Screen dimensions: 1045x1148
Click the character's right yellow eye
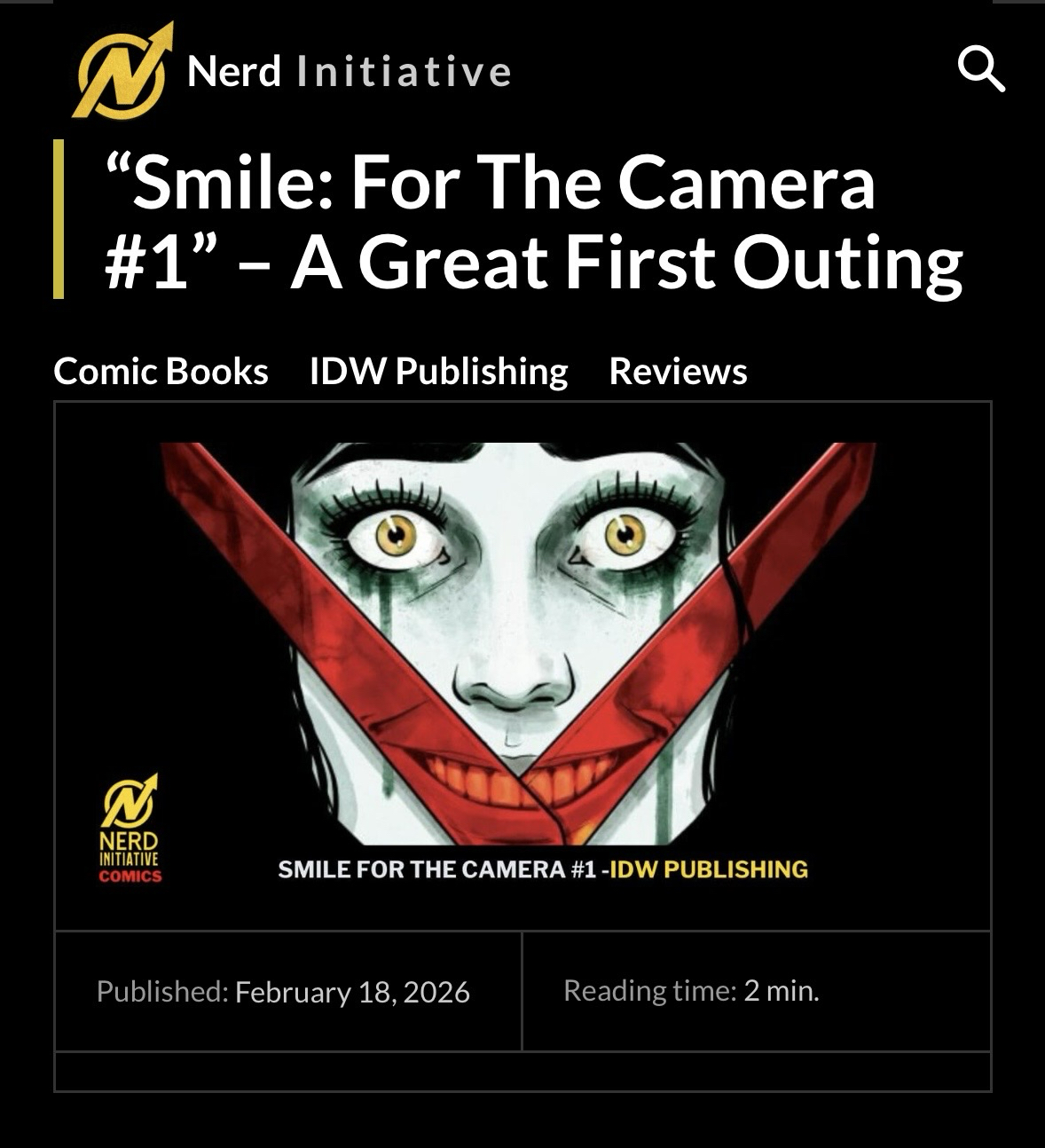(625, 534)
